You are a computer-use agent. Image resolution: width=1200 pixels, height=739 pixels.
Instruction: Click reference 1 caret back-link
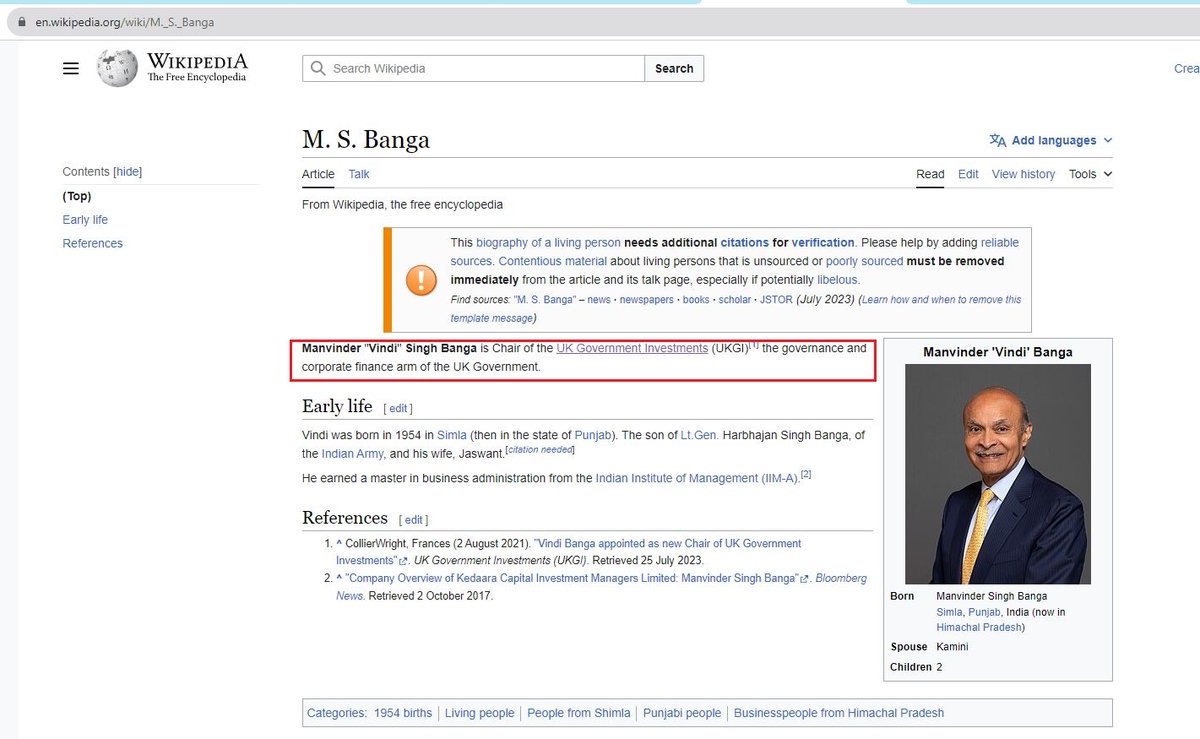click(339, 544)
